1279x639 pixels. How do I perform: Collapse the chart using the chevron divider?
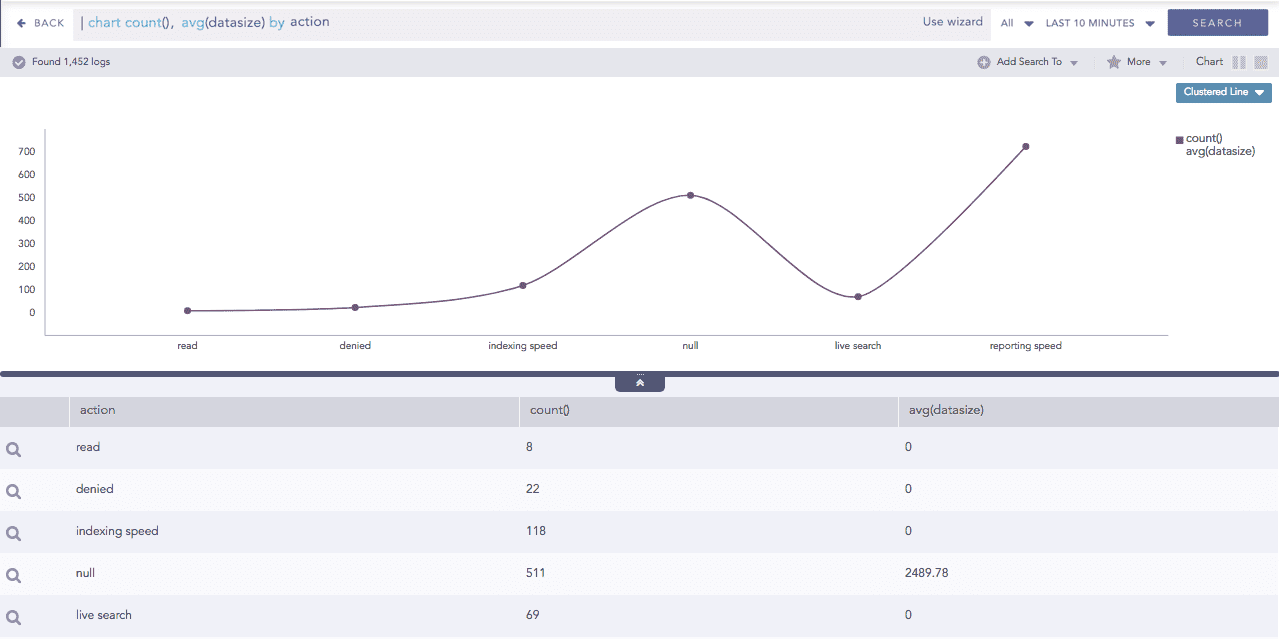click(639, 382)
